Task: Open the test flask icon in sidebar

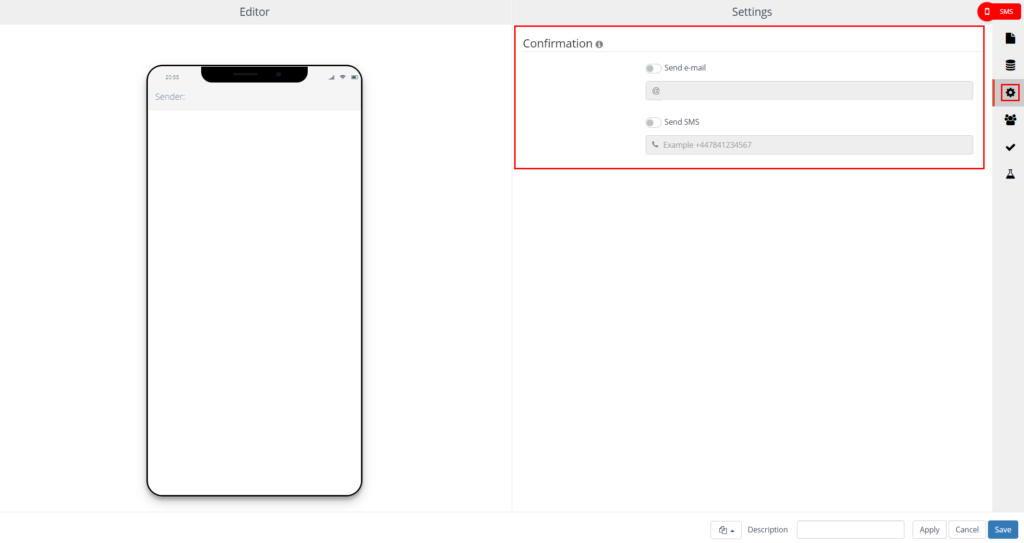Action: 1010,174
